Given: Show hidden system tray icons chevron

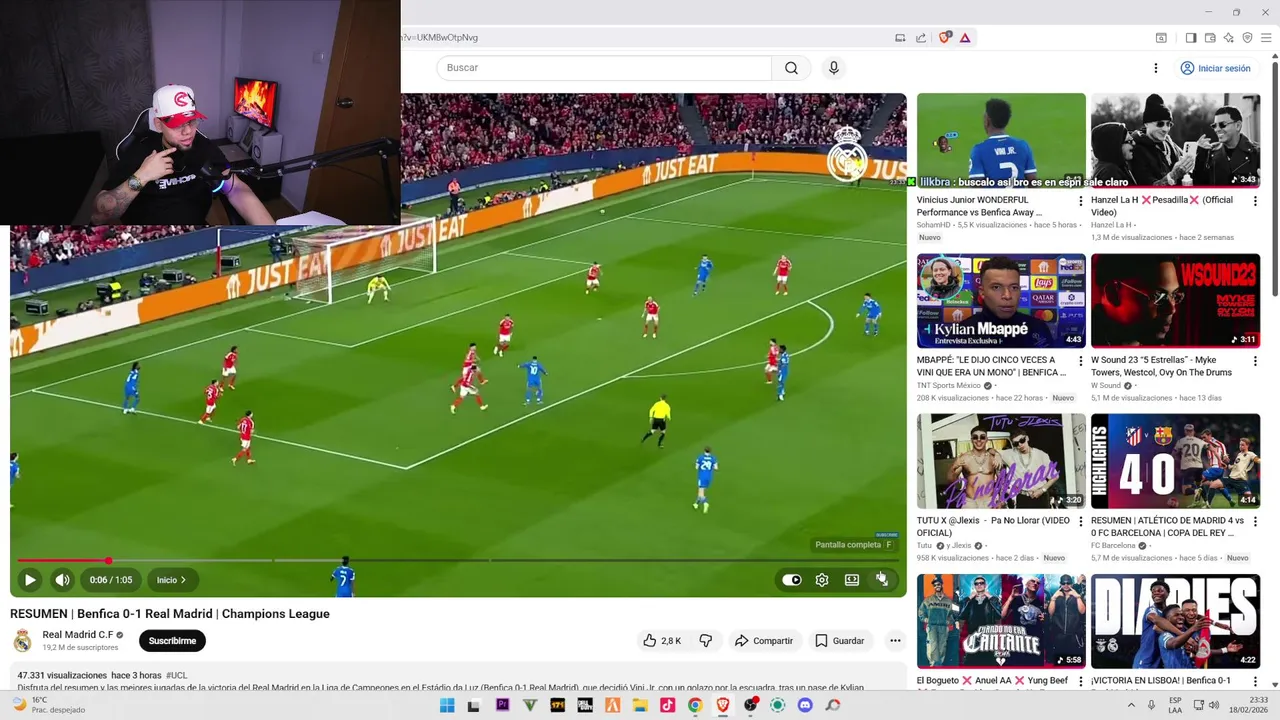Looking at the screenshot, I should [x=1132, y=705].
